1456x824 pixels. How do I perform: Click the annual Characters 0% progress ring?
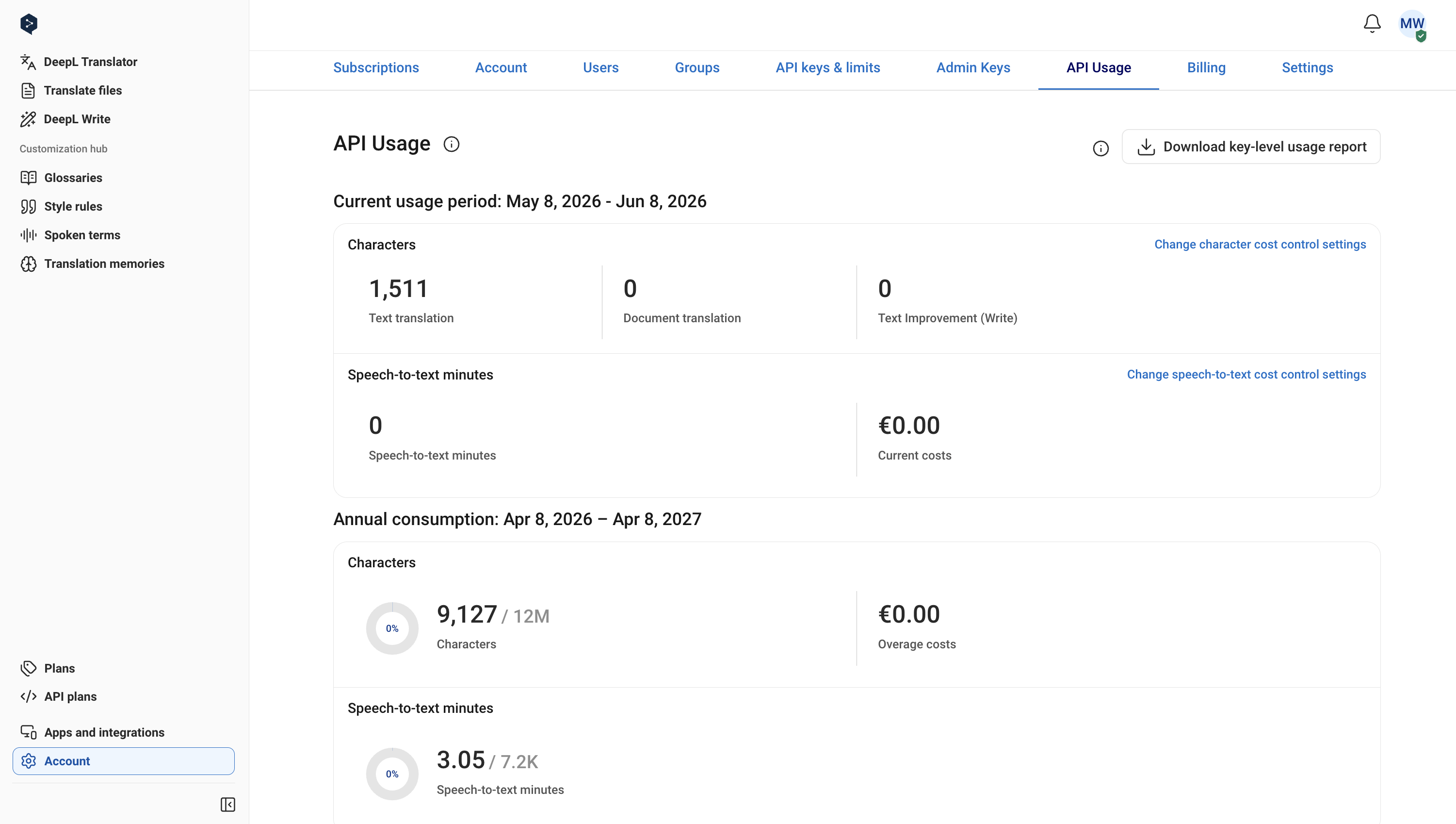(392, 628)
